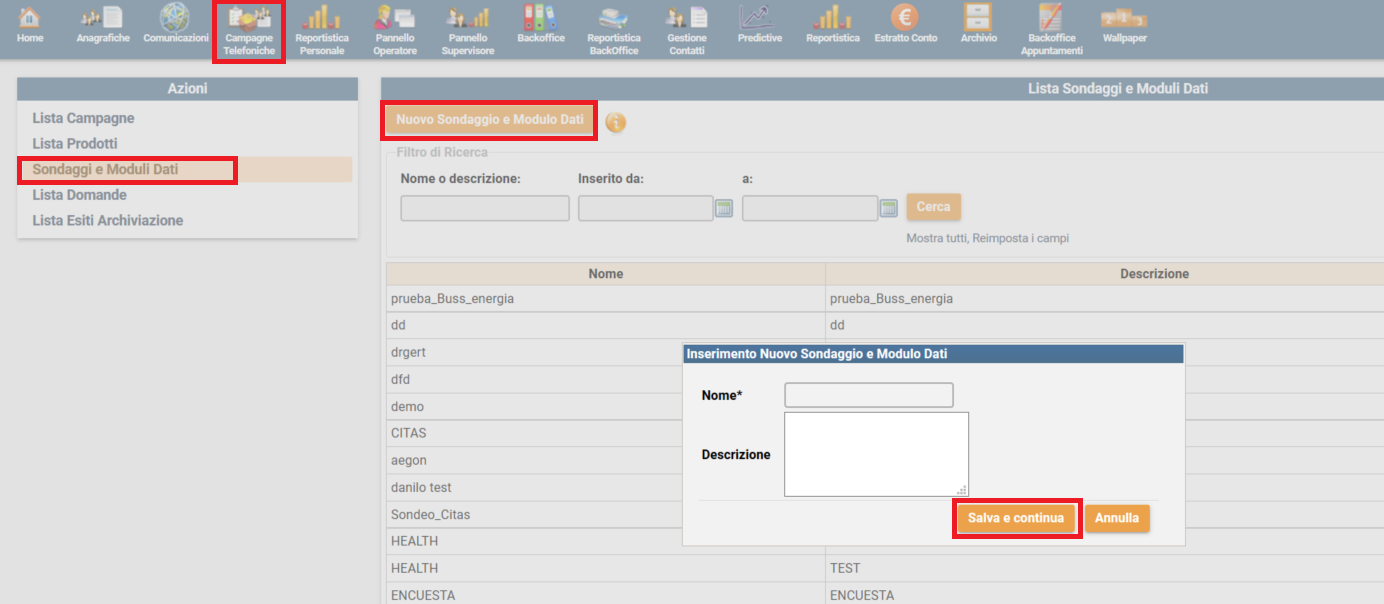Focus the Inserito da date field

click(x=646, y=208)
